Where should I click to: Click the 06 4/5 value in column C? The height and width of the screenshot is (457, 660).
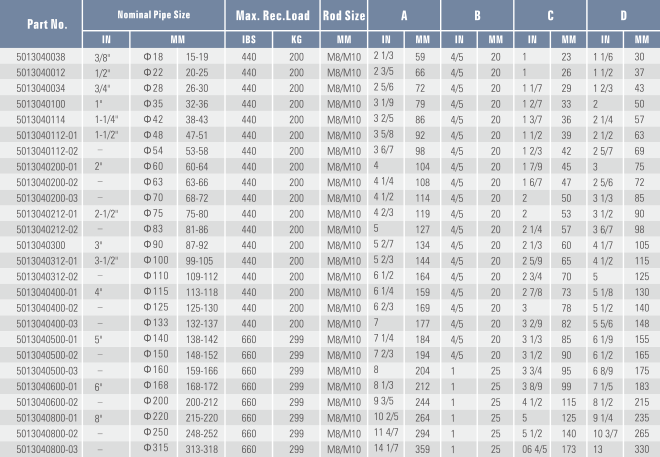pyautogui.click(x=535, y=449)
